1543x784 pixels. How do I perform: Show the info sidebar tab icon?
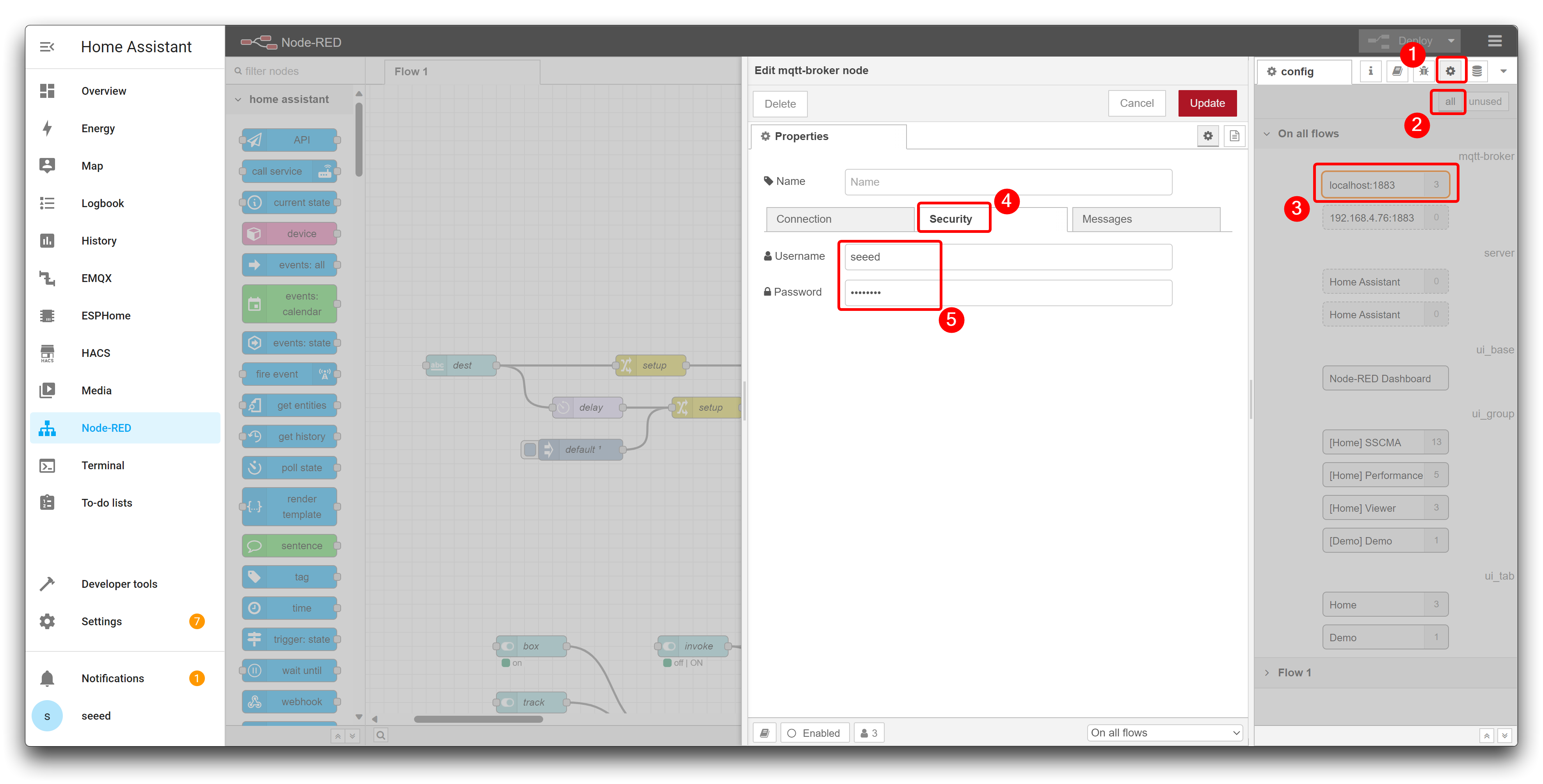point(1370,71)
